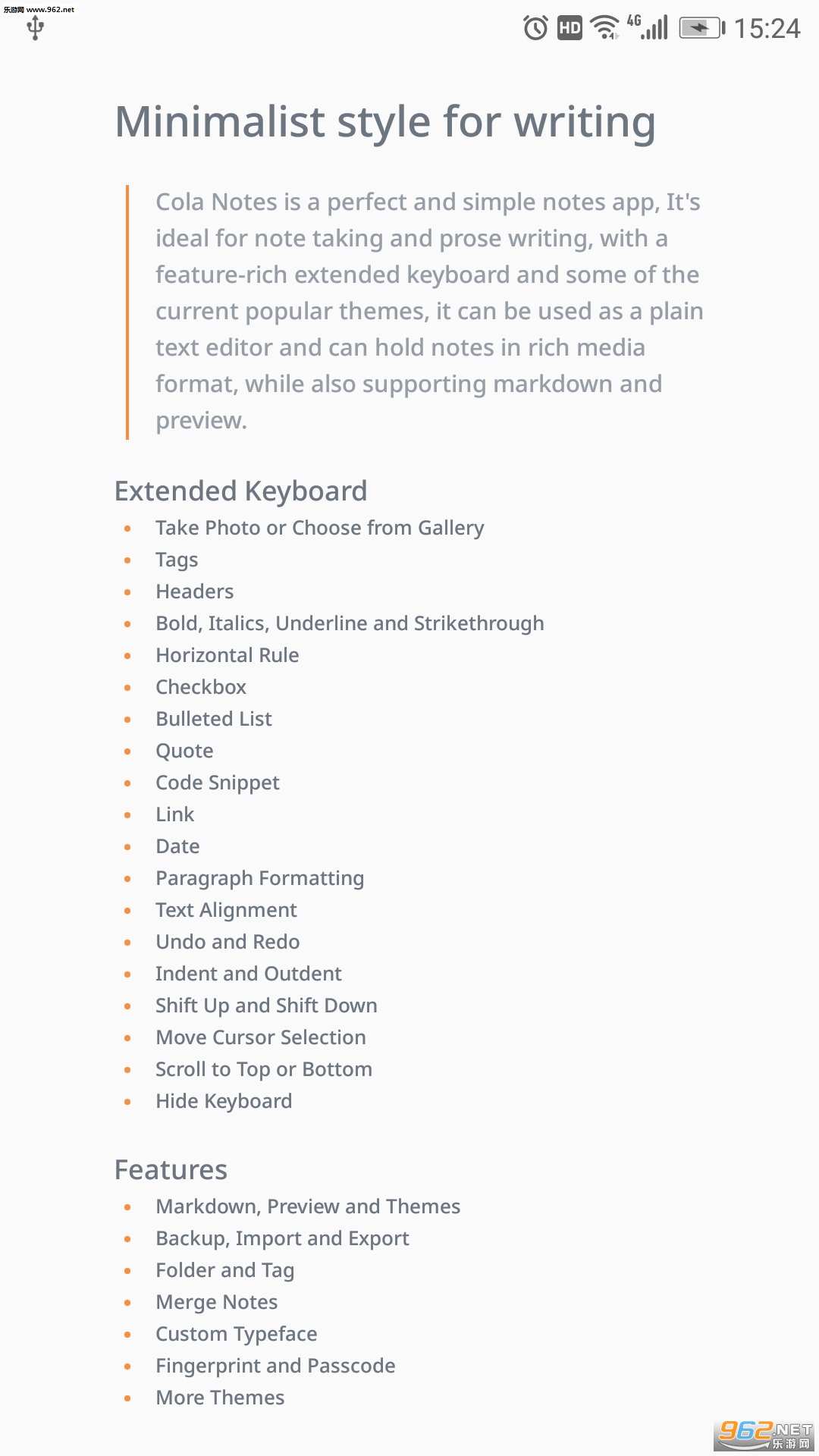Tap the USB connection icon
This screenshot has width=819, height=1456.
[x=35, y=29]
